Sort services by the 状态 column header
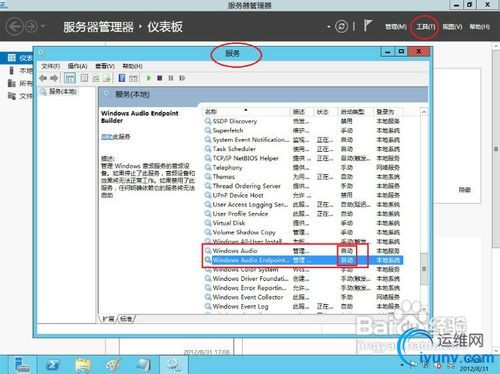Viewport: 500px width, 374px height. (326, 112)
